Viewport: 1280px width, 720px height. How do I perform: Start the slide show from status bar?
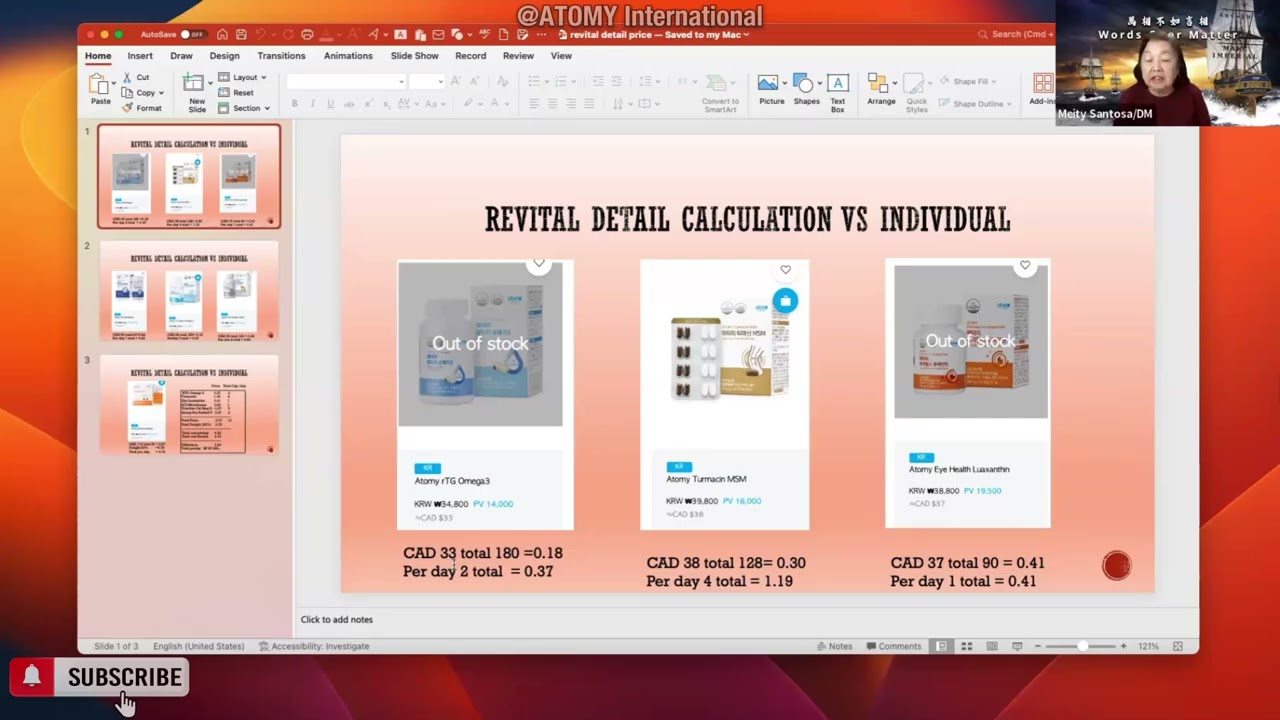[1017, 646]
